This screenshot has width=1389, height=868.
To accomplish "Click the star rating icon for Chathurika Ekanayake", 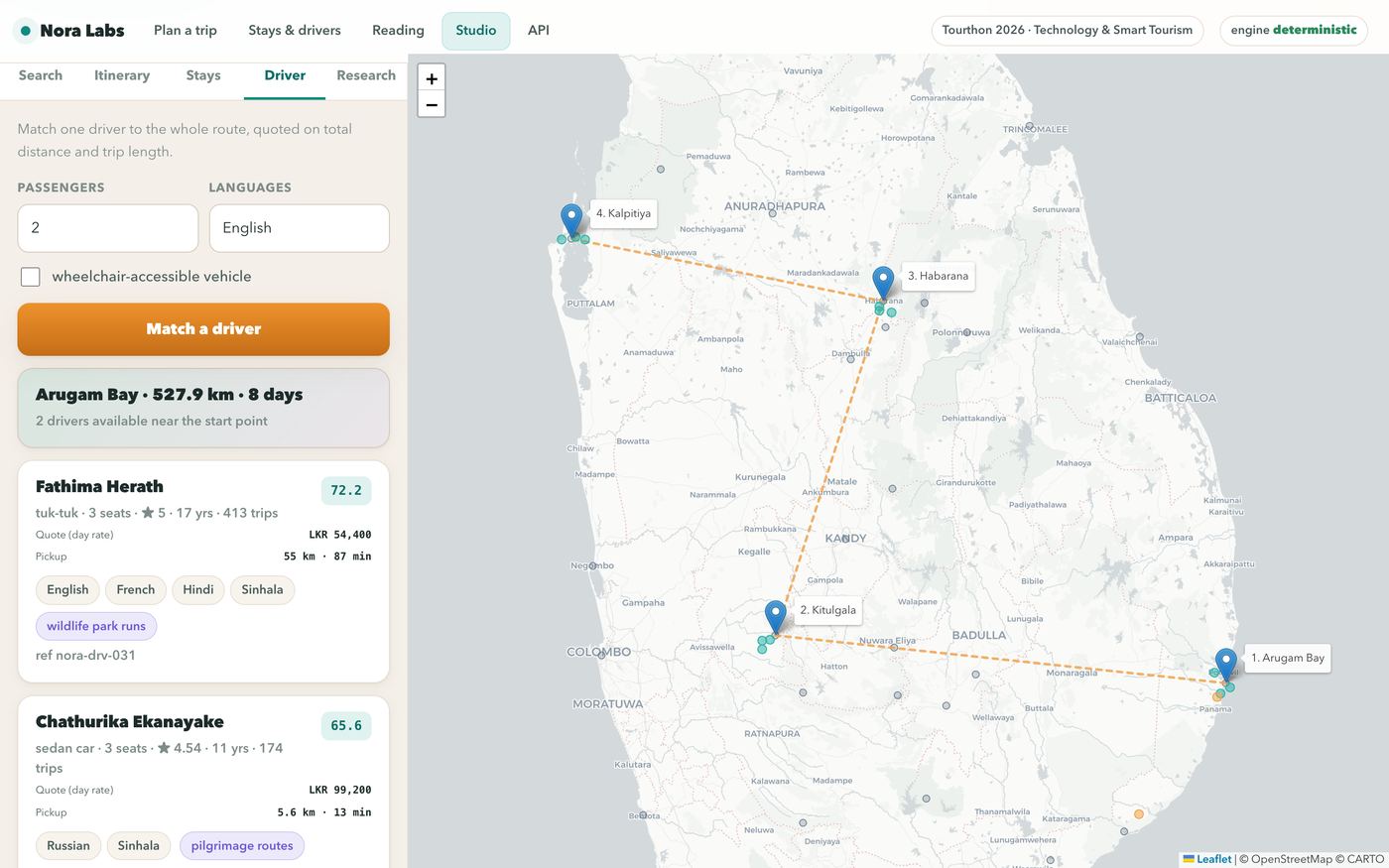I will (164, 748).
